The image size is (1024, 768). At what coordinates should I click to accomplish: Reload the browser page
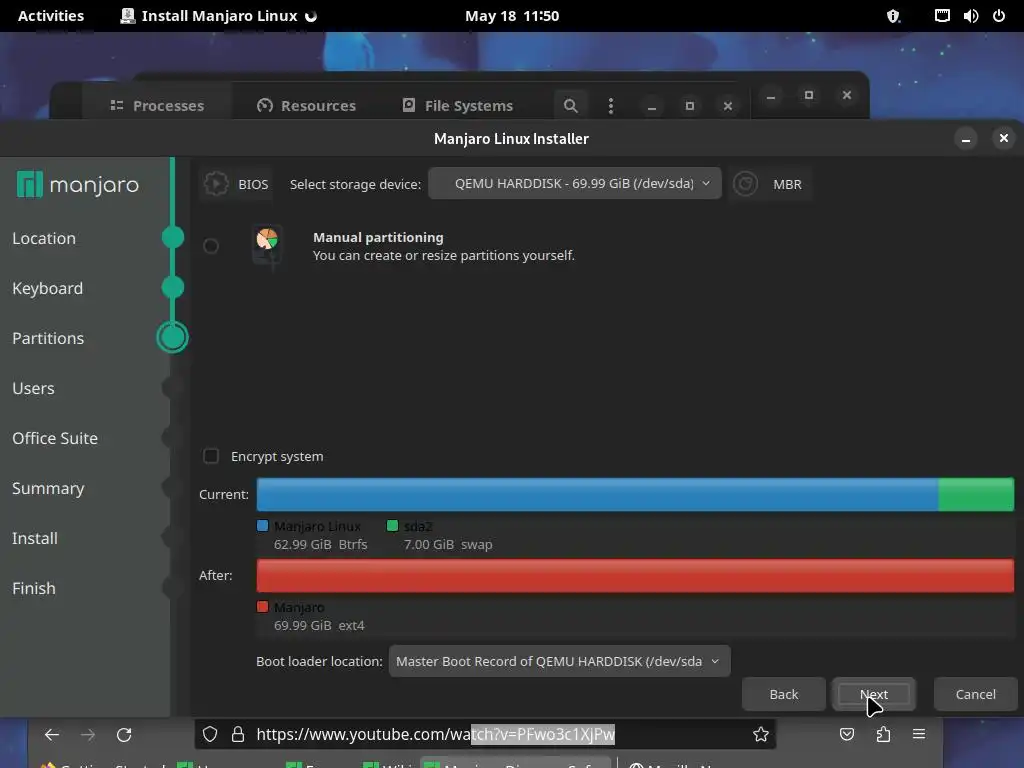(124, 735)
